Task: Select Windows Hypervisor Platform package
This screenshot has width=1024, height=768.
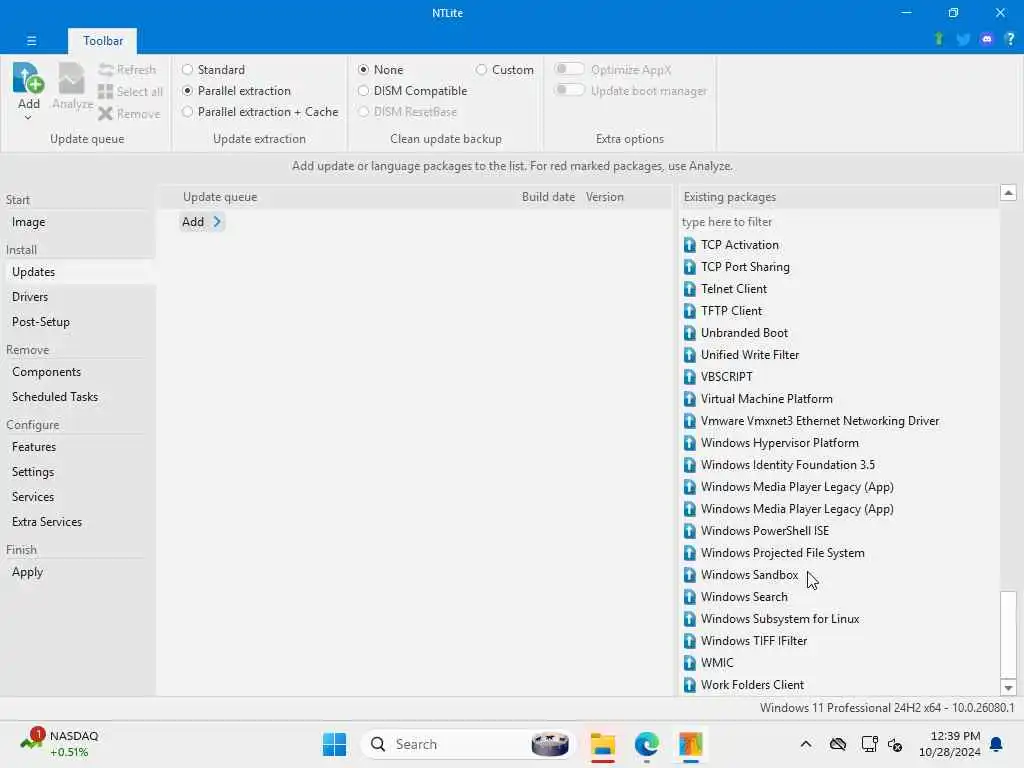Action: click(x=779, y=443)
